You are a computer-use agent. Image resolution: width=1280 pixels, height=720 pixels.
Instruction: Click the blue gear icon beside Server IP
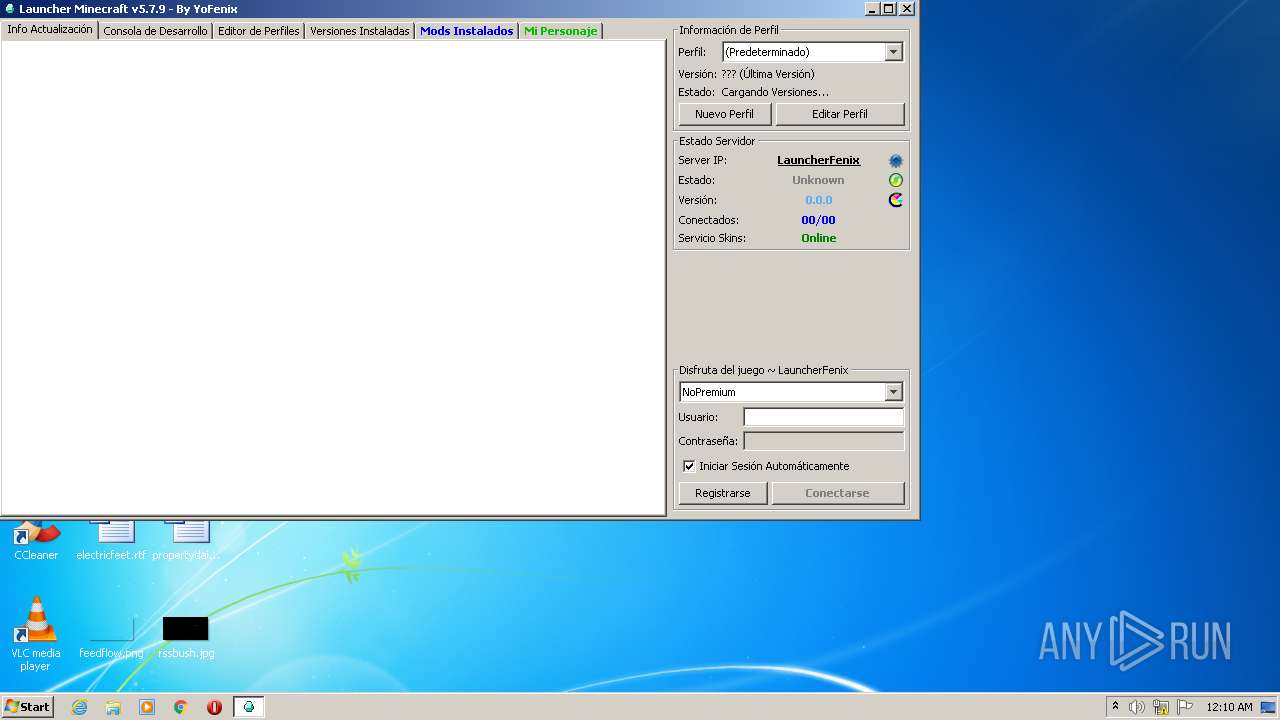pos(896,161)
